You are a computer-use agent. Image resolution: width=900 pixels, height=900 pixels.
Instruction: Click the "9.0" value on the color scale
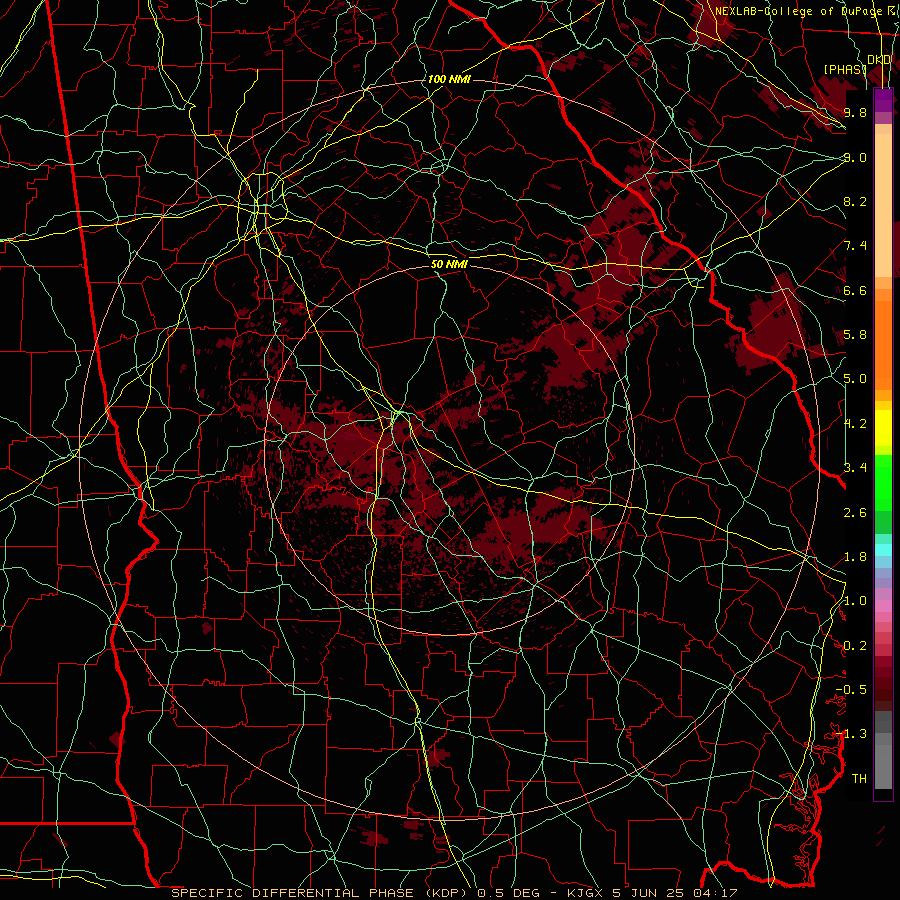click(855, 157)
